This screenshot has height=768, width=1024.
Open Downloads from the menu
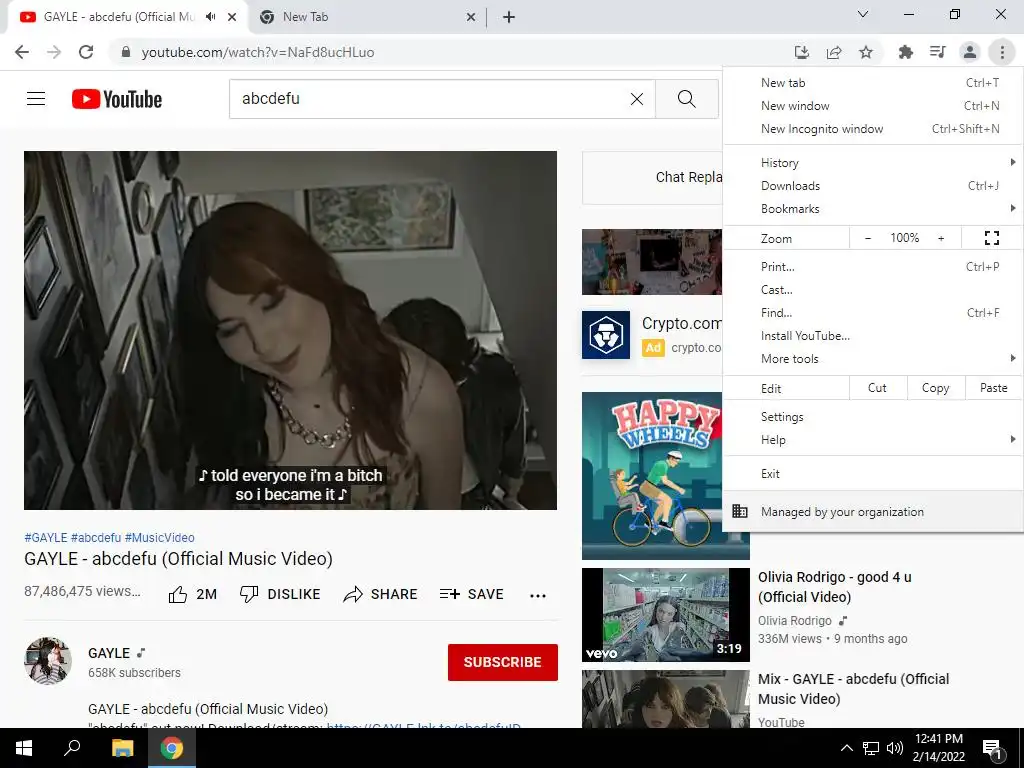coord(873,185)
